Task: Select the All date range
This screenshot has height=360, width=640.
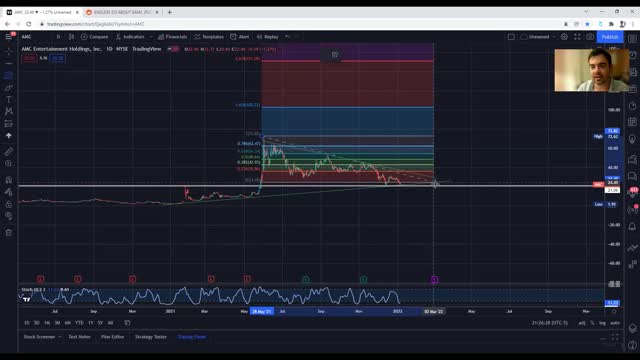Action: (110, 323)
